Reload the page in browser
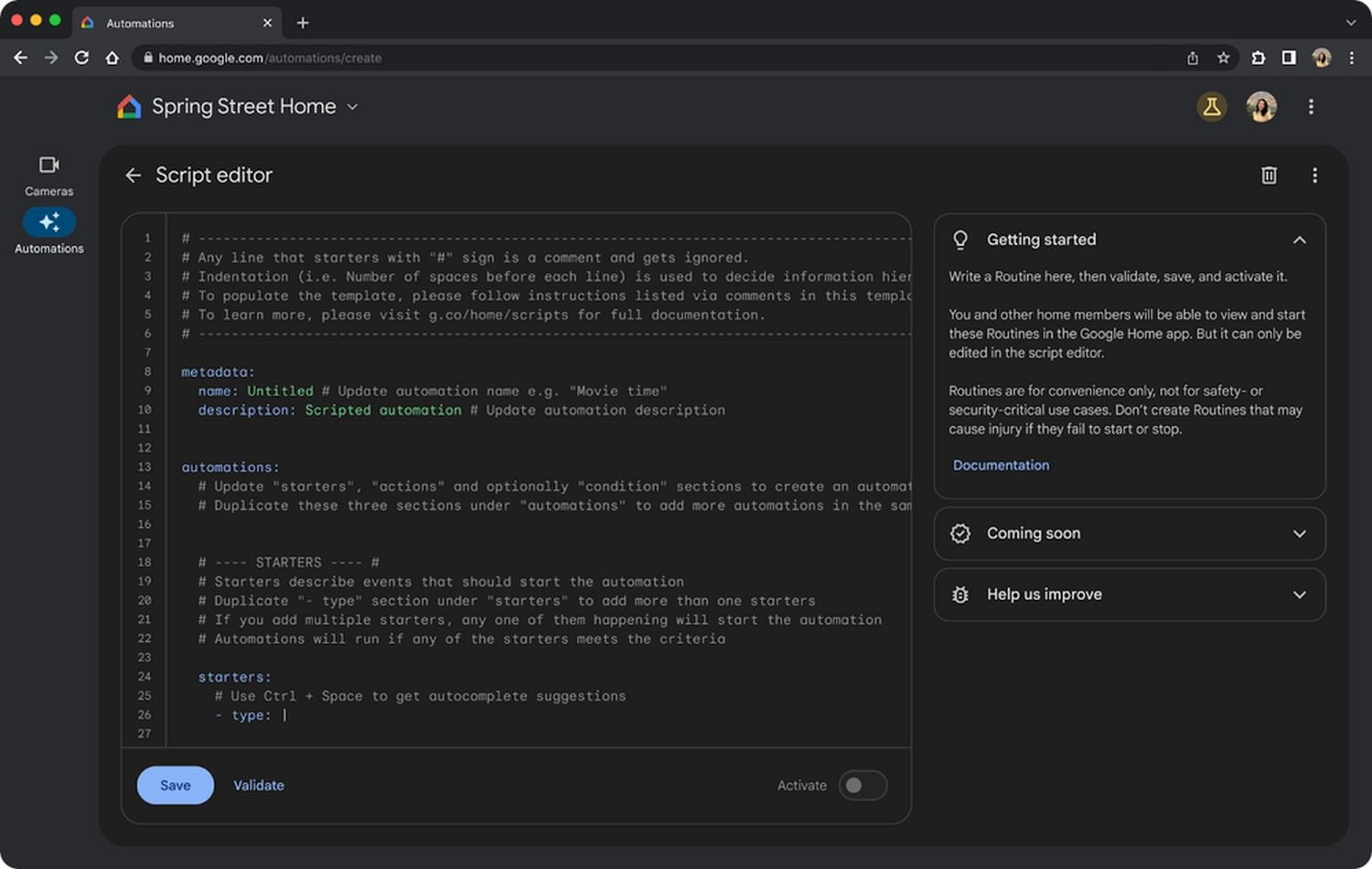Viewport: 1372px width, 869px height. tap(81, 58)
